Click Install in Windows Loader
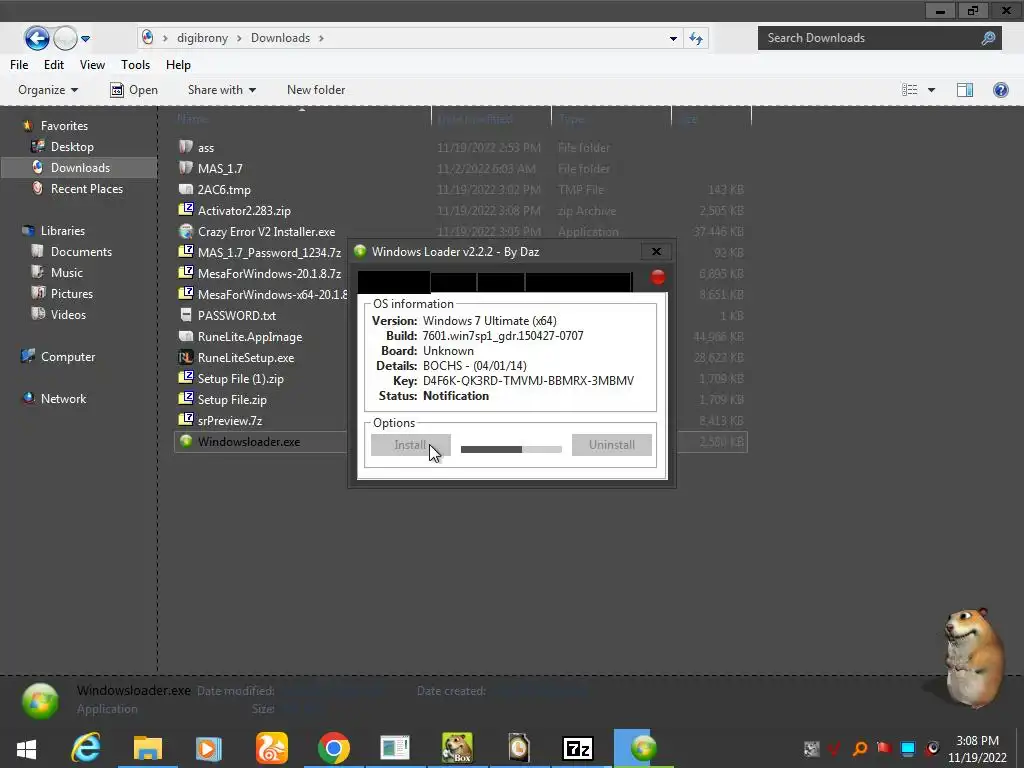The width and height of the screenshot is (1024, 768). click(x=411, y=445)
